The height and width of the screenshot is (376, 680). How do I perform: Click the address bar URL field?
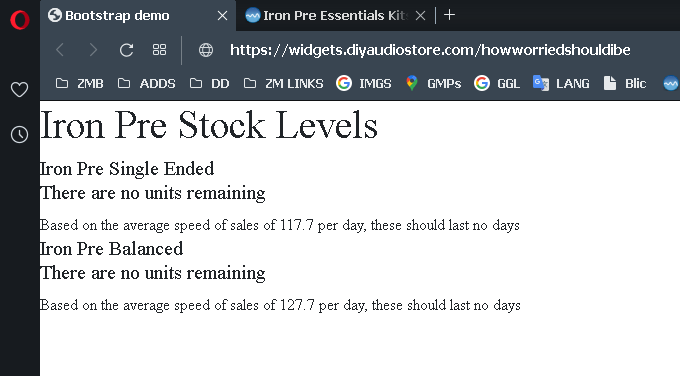tap(430, 50)
